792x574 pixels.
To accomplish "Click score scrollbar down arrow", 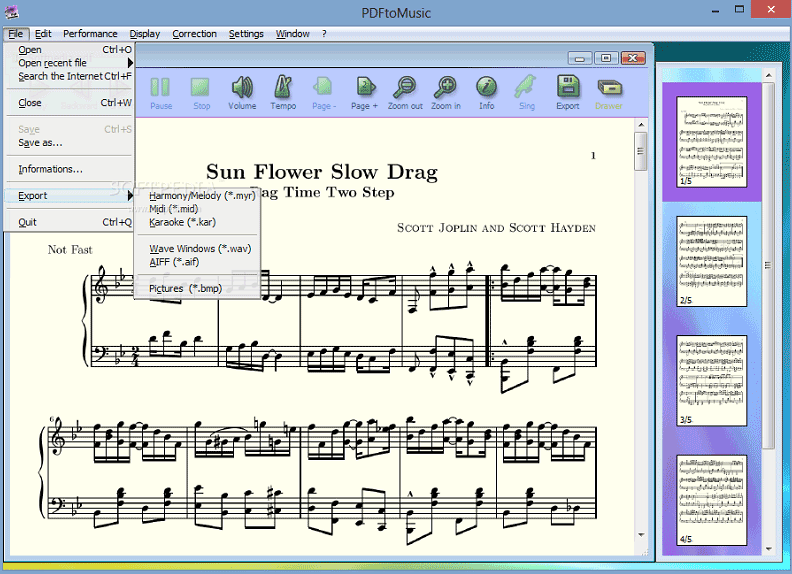I will click(640, 535).
